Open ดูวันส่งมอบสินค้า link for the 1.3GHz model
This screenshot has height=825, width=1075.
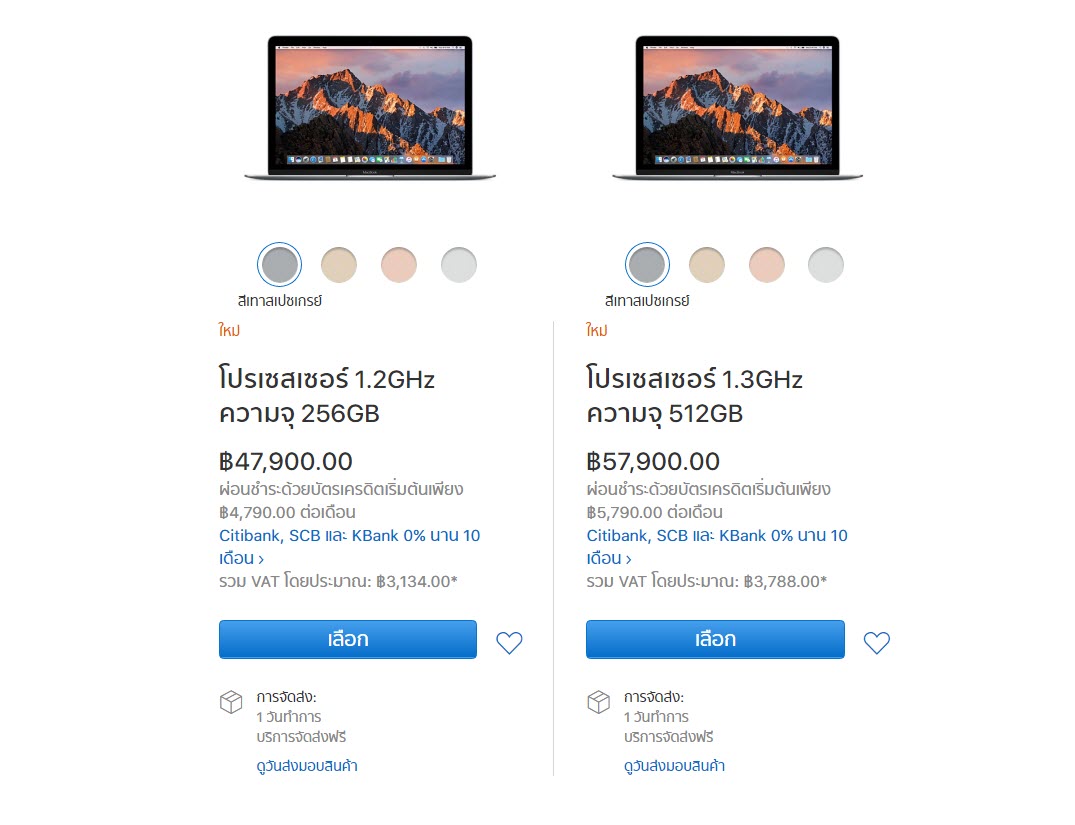pyautogui.click(x=674, y=766)
